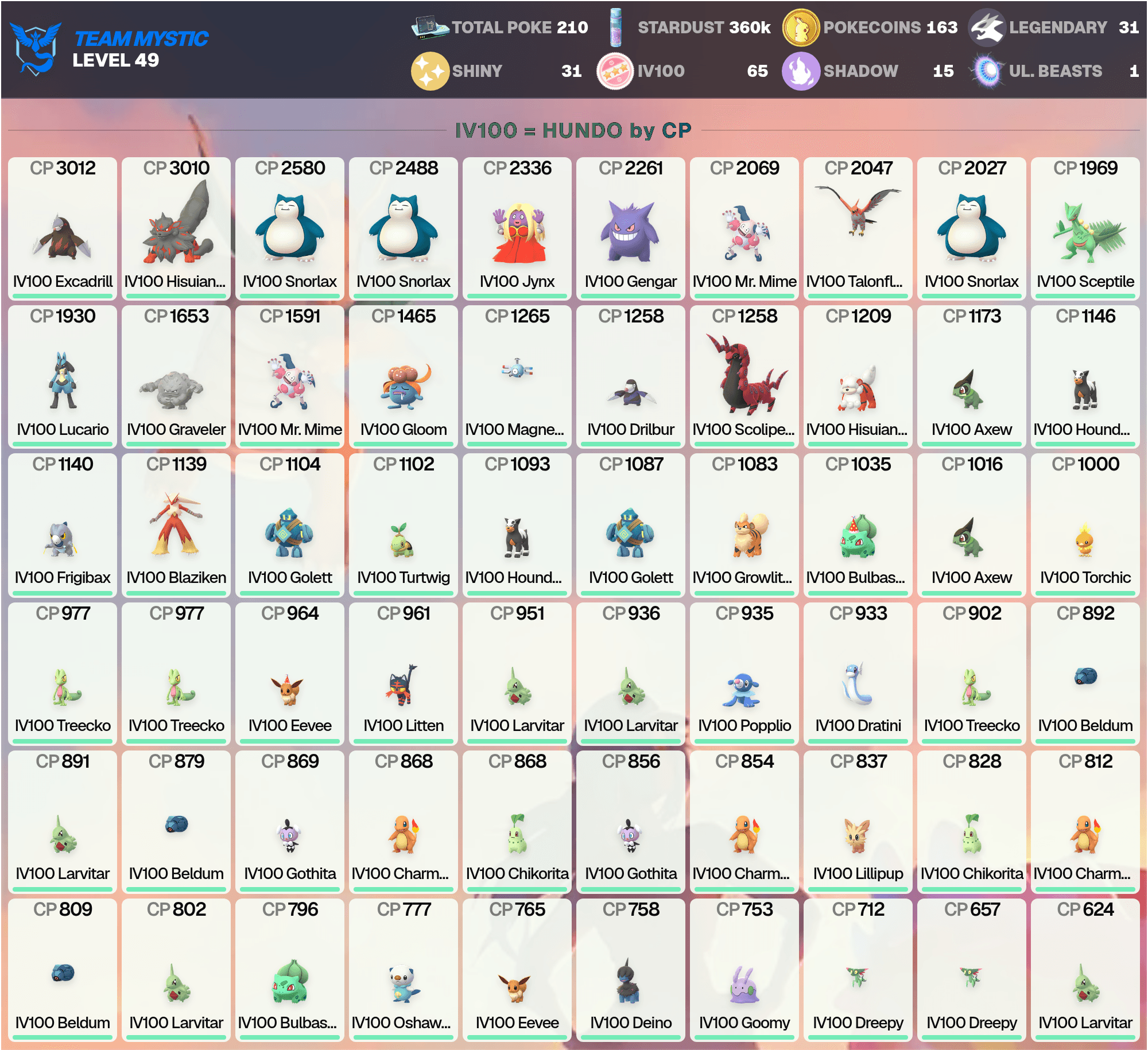
Task: Click "IV100 Axew" under CP 1173
Action: (972, 430)
